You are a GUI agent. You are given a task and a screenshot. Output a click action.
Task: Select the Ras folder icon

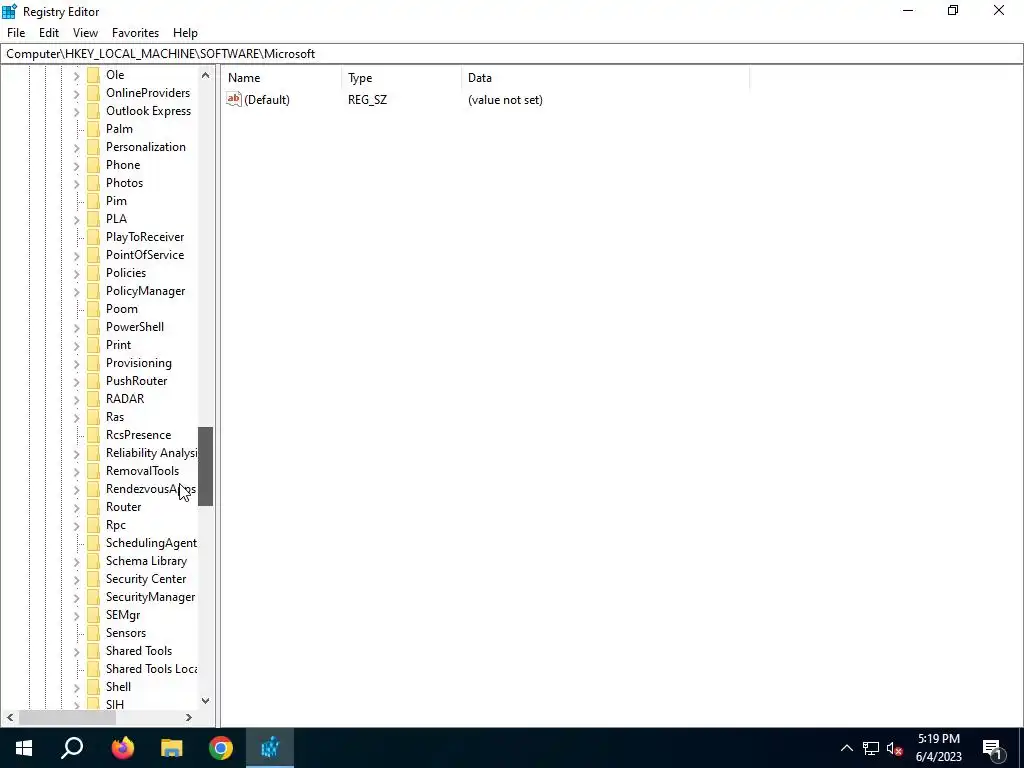click(93, 417)
